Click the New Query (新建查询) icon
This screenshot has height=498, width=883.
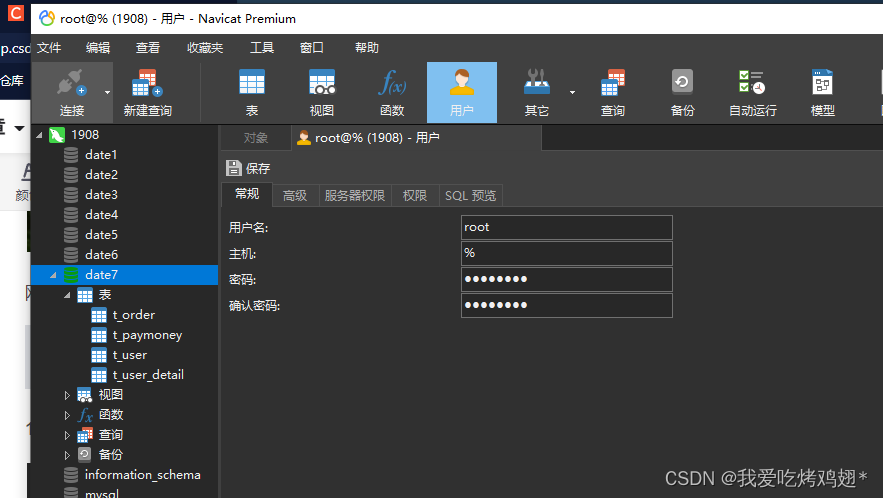pyautogui.click(x=148, y=93)
